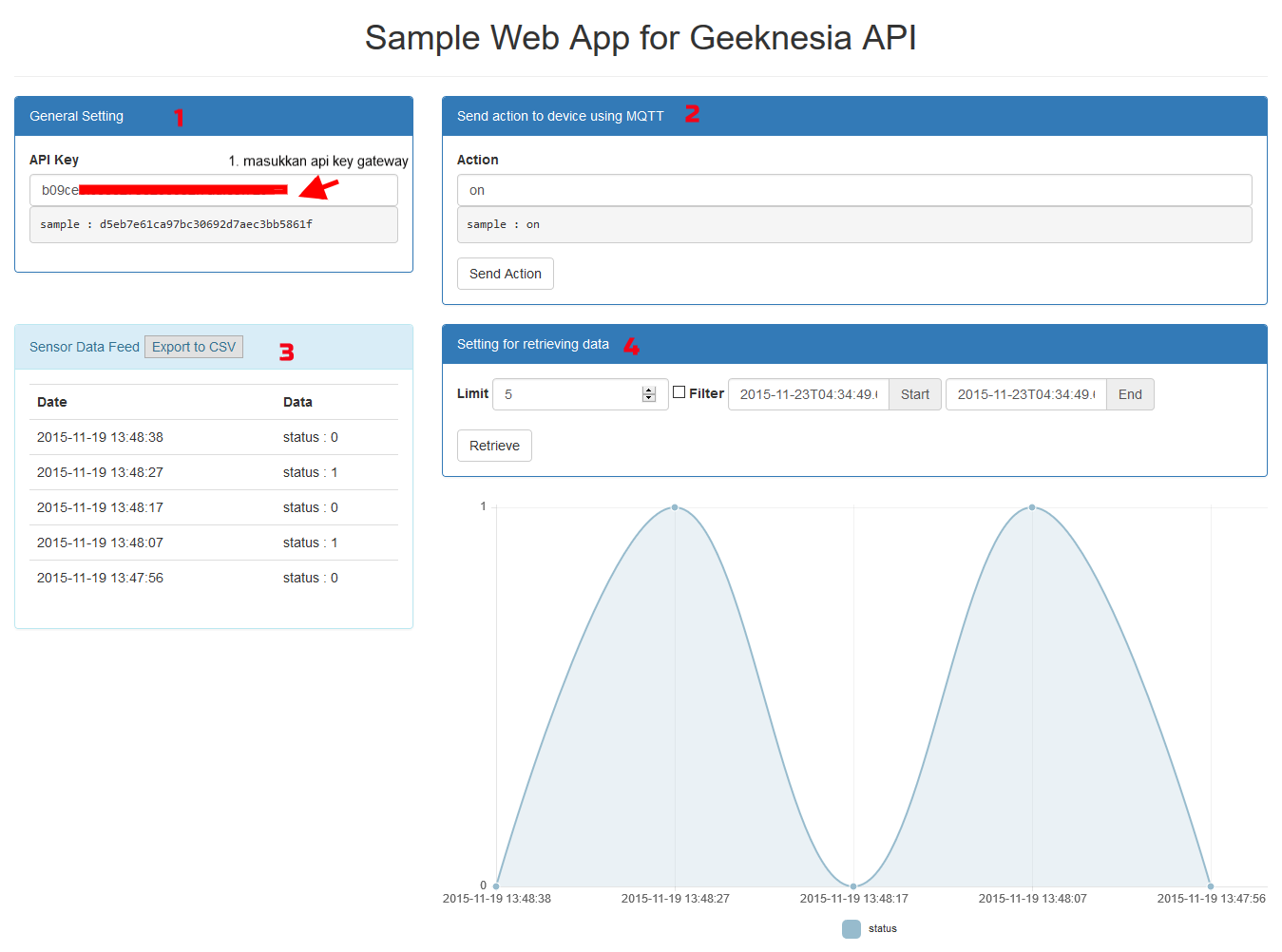Click table row date 2015-11-19 13:48:07
1282x952 pixels.
point(100,543)
